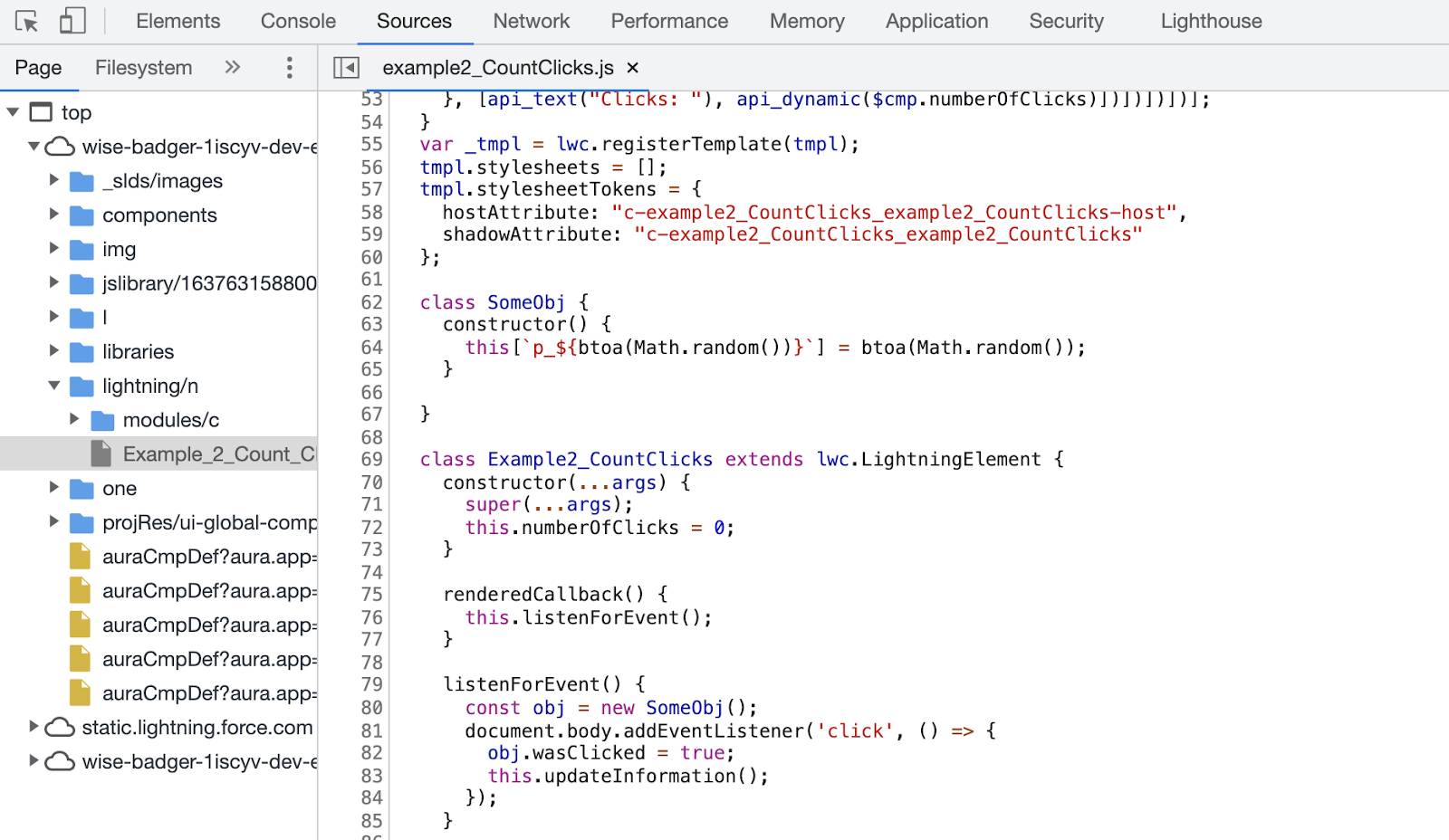Expand the projRes/ui-global-comp folder
Screen dimensions: 1449x840
point(53,522)
